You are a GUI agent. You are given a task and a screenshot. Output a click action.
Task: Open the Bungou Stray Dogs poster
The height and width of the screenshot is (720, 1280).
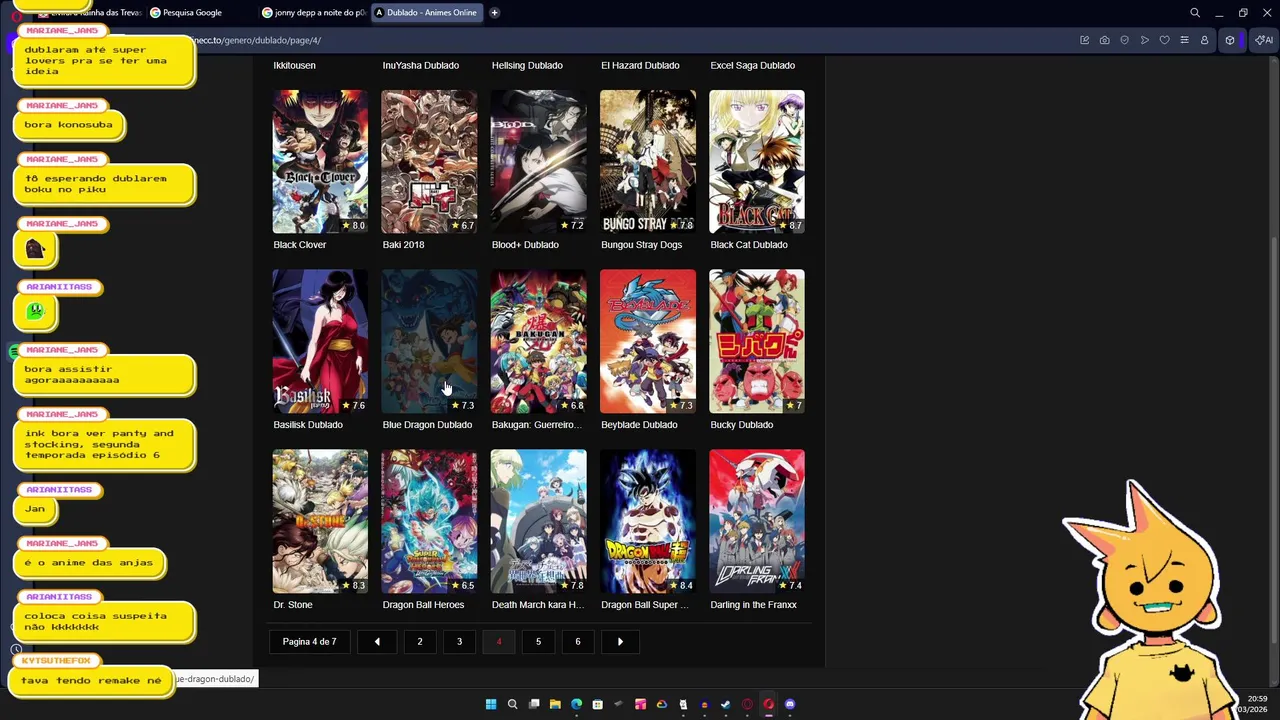[x=647, y=162]
